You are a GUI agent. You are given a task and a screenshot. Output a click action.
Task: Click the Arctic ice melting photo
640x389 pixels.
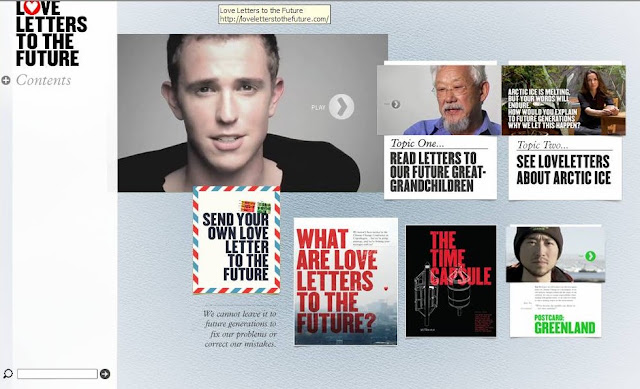pos(564,100)
